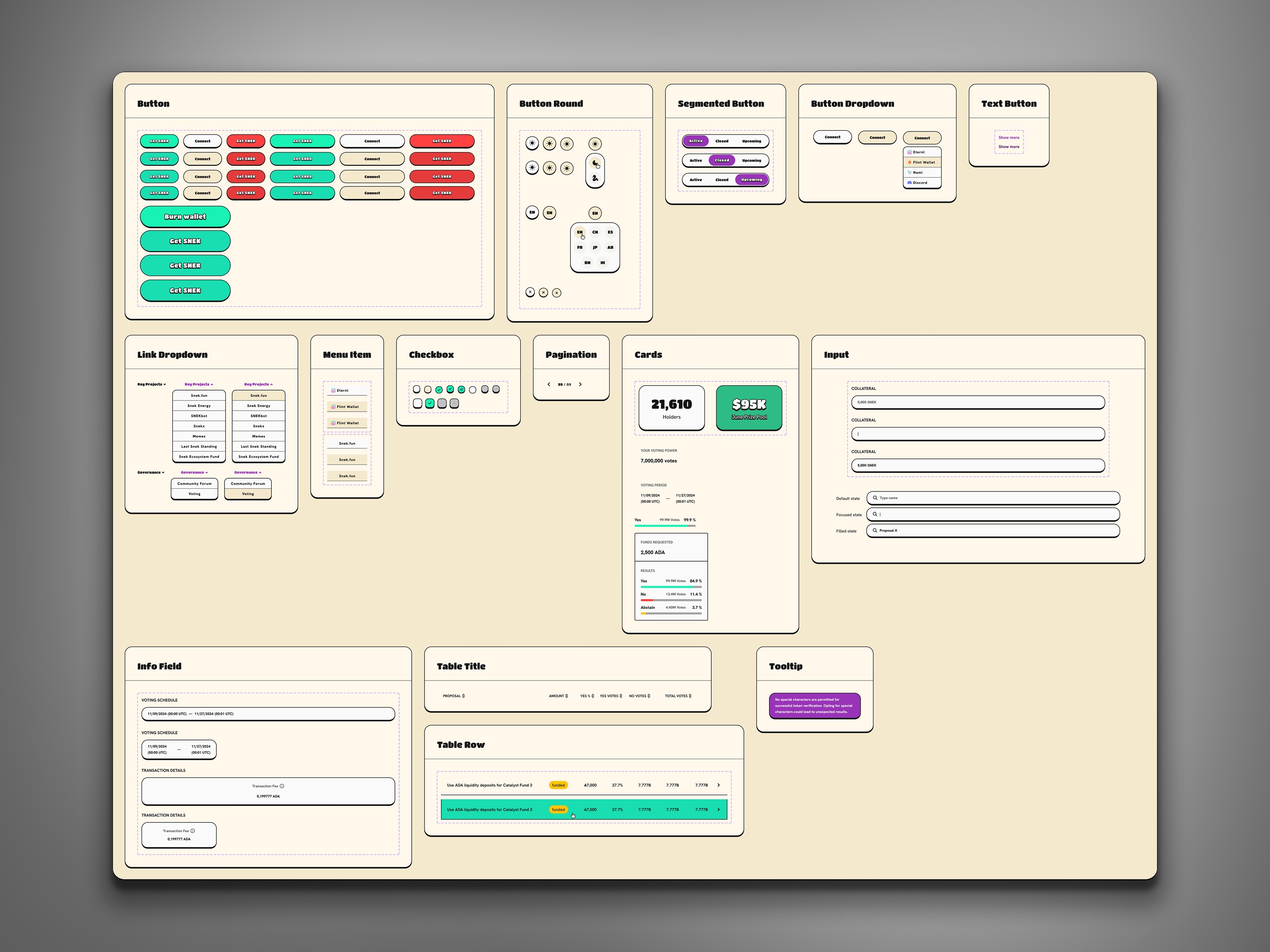Click the previous page left arrow
The height and width of the screenshot is (952, 1270).
tap(549, 384)
